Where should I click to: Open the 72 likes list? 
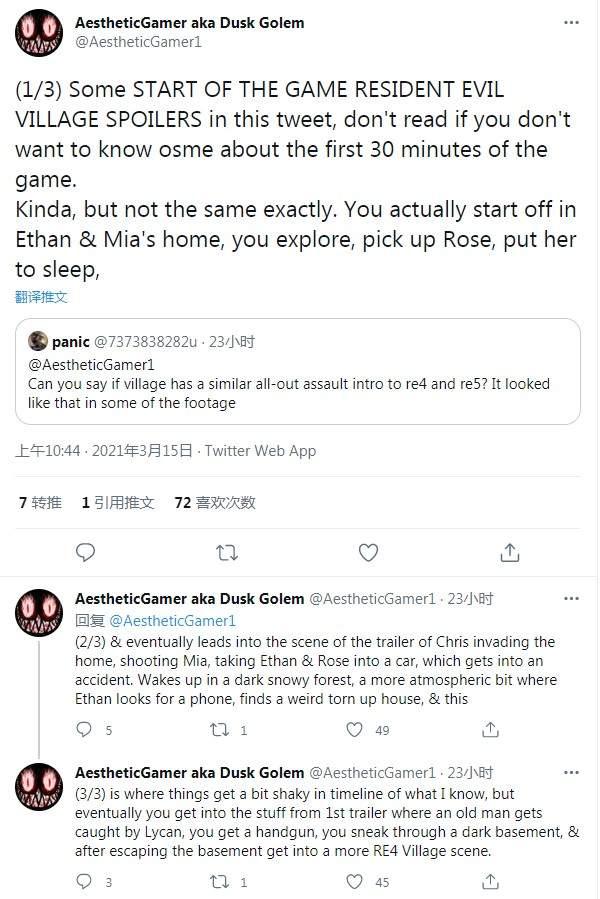(x=215, y=503)
